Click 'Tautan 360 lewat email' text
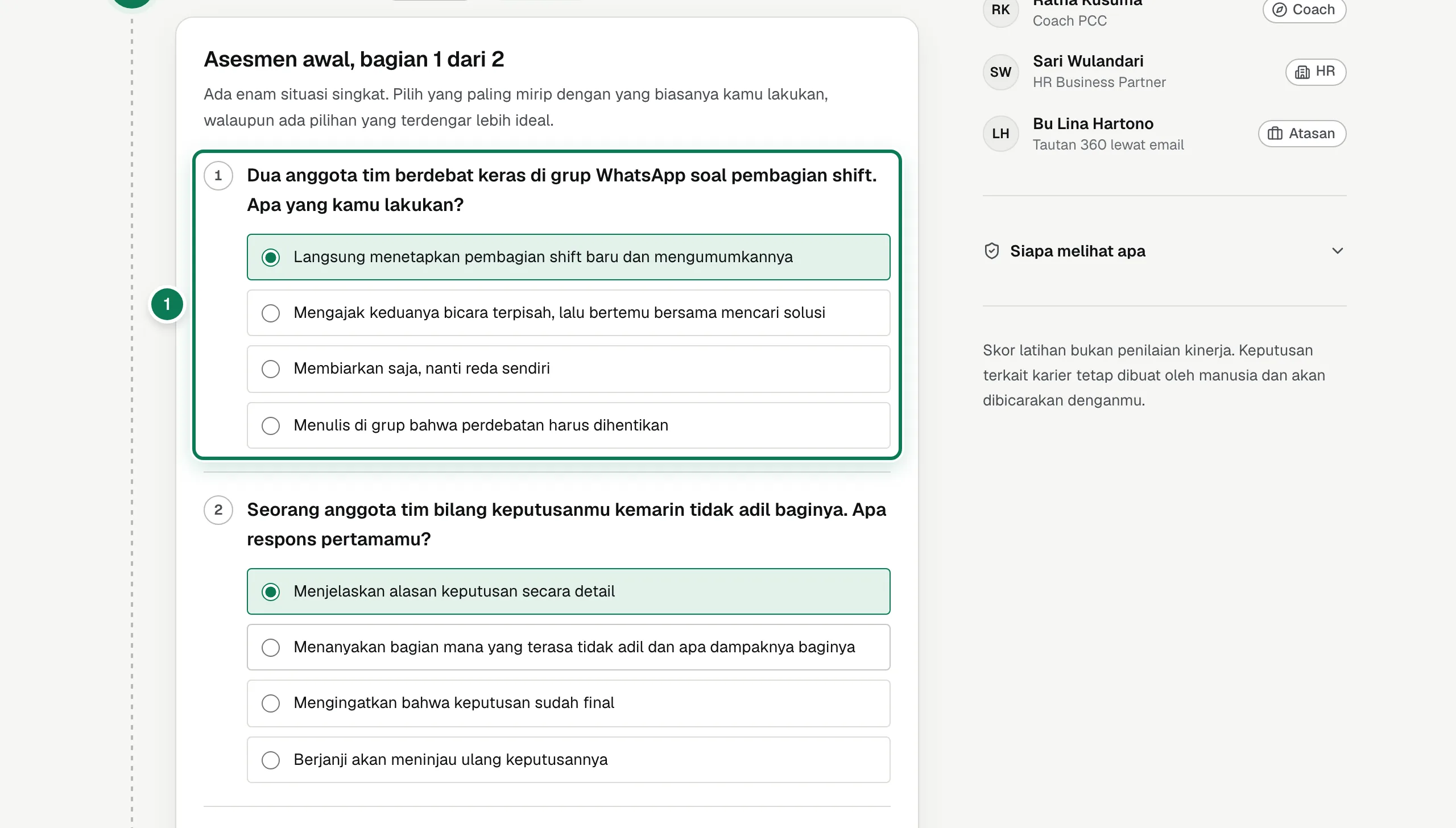This screenshot has width=1456, height=828. (1108, 144)
